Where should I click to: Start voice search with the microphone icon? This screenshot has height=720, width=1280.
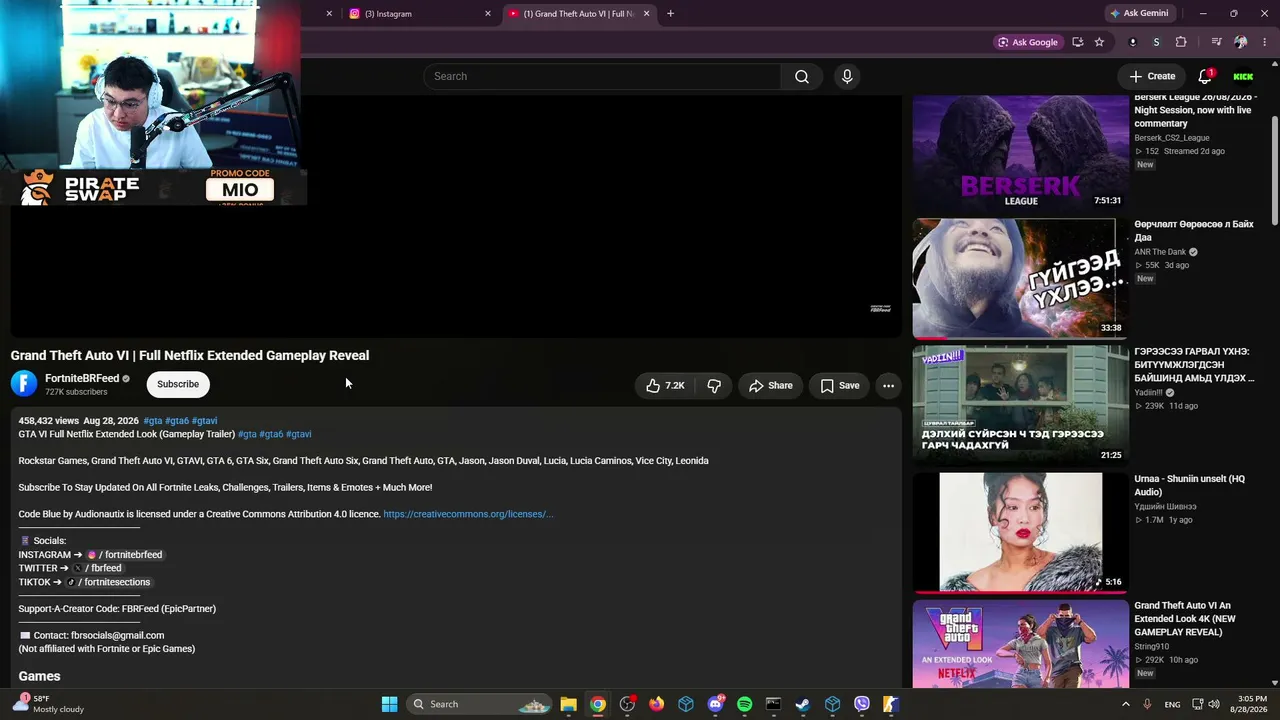[847, 76]
